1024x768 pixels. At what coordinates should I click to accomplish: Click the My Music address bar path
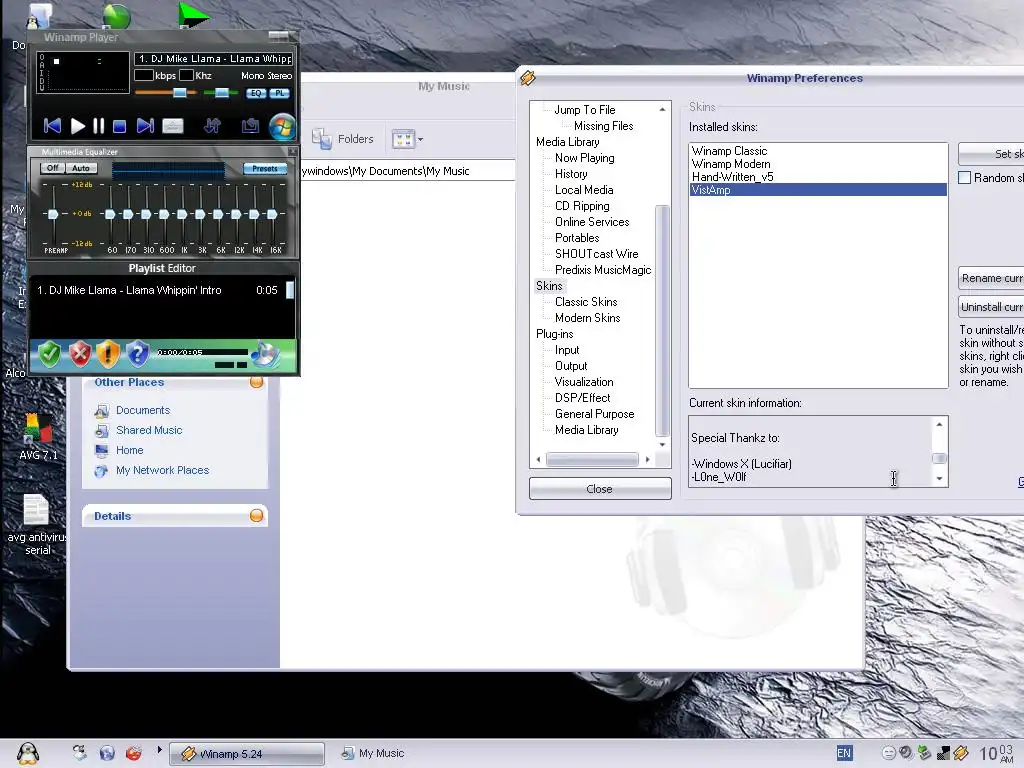tap(408, 171)
